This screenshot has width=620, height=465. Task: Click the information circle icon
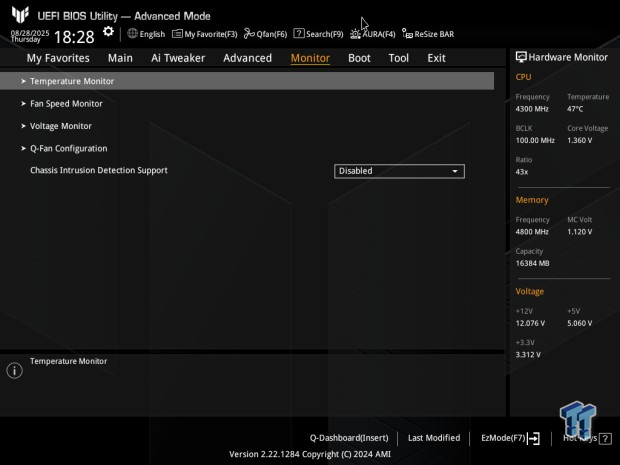point(15,370)
